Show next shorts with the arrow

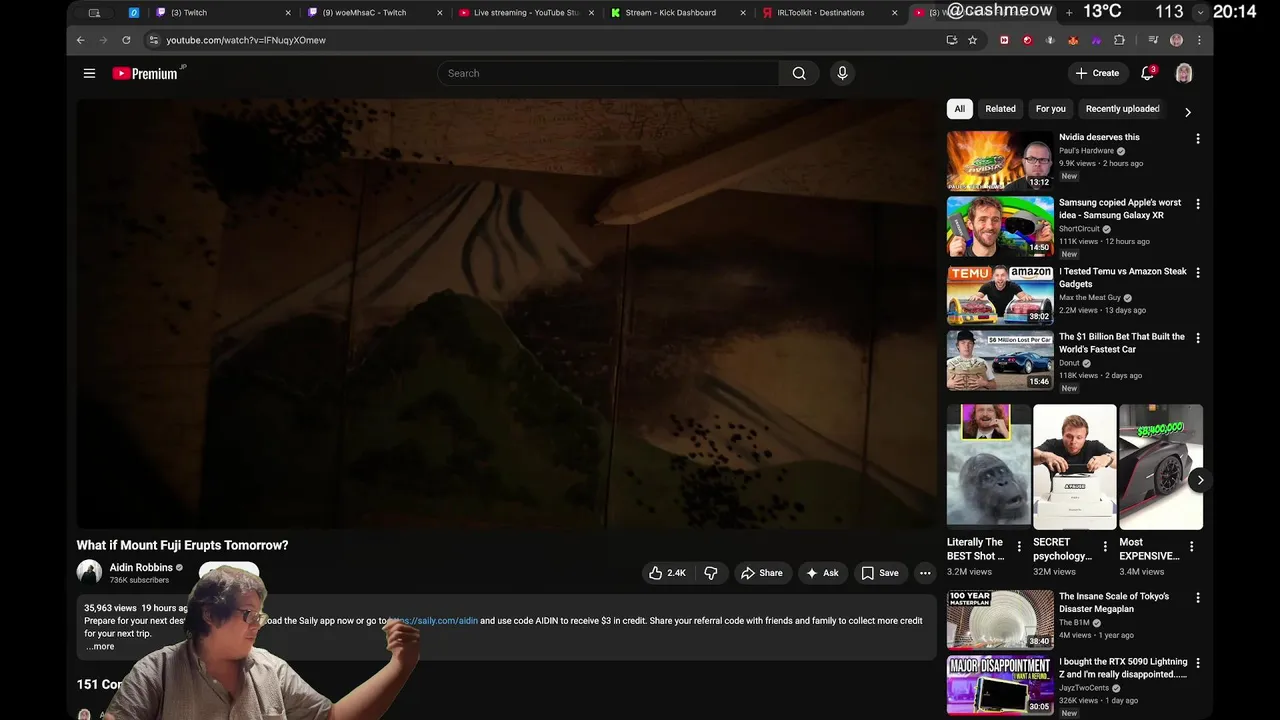click(x=1200, y=480)
